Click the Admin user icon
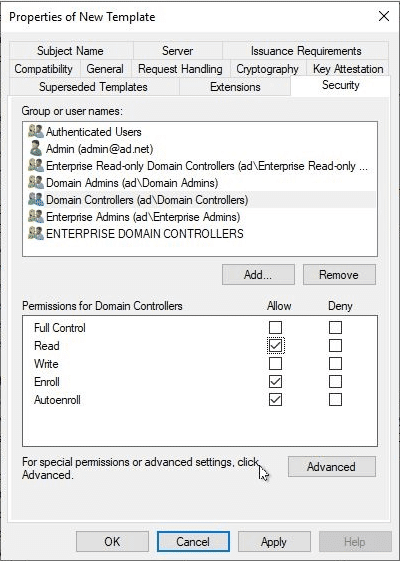 36,149
